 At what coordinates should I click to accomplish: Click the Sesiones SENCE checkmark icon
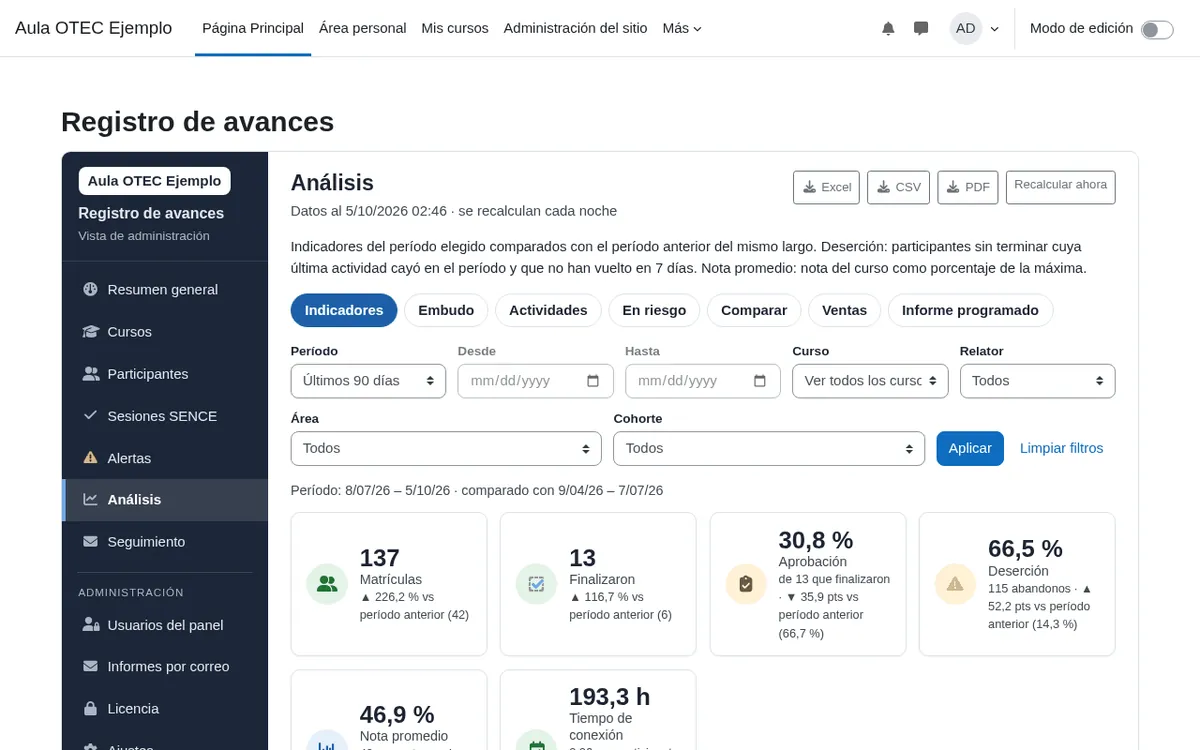[90, 415]
